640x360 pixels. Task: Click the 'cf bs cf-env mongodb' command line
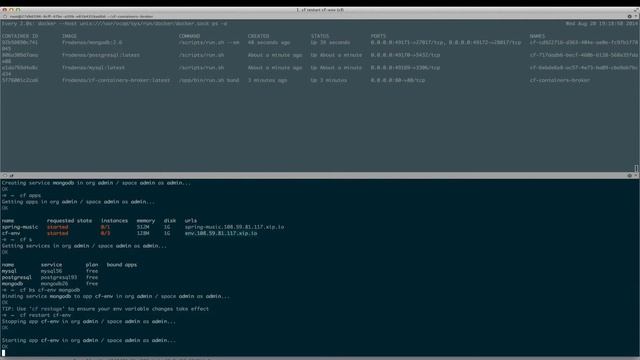click(x=41, y=290)
